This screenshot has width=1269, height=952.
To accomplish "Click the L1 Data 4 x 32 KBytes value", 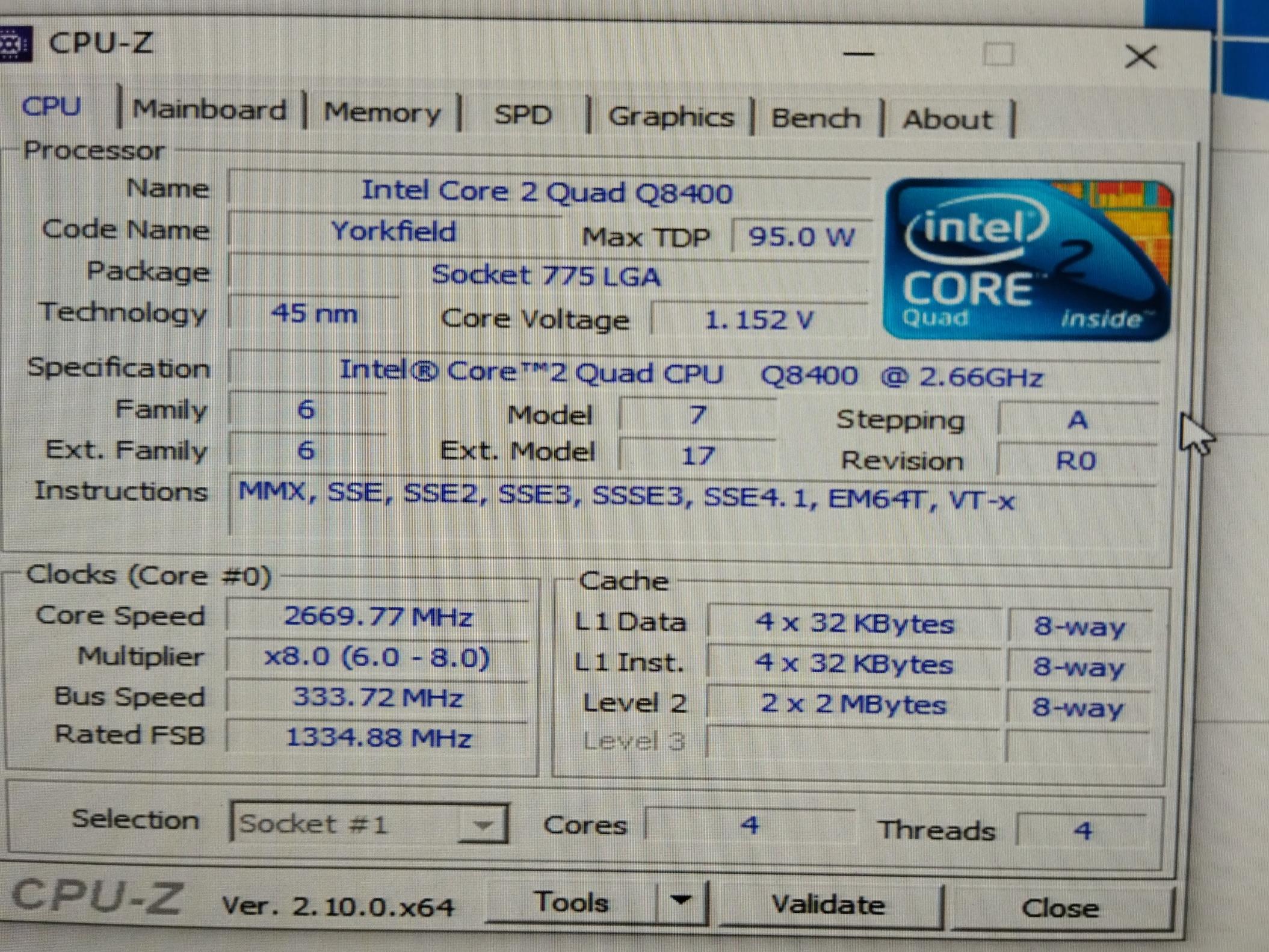I will pyautogui.click(x=854, y=623).
